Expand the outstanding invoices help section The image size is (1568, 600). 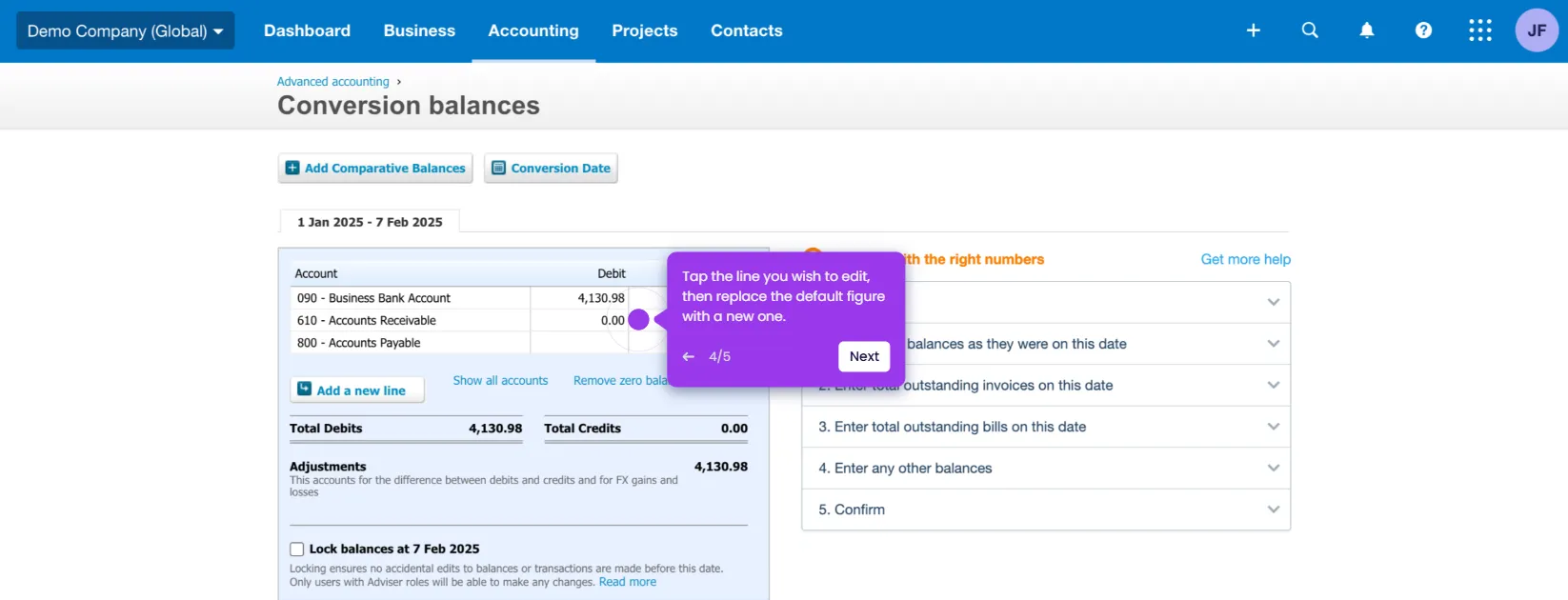(x=1046, y=386)
